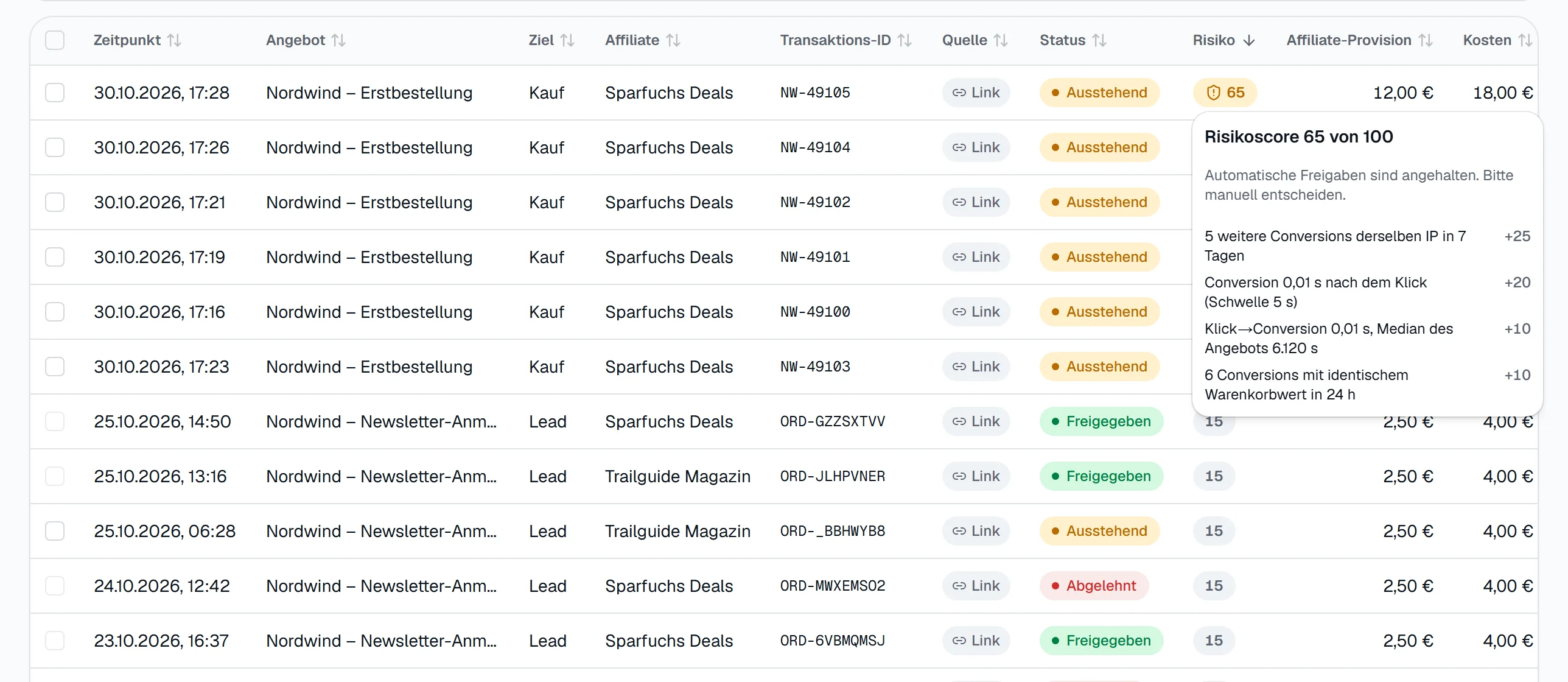Click the Risiko descending sort arrow
Image resolution: width=1568 pixels, height=682 pixels.
pyautogui.click(x=1249, y=40)
